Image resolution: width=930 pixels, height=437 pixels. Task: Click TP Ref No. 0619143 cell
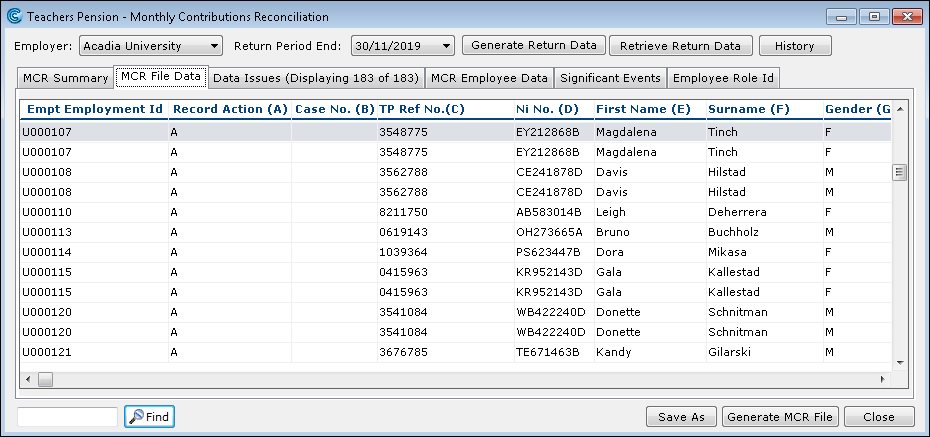point(446,232)
